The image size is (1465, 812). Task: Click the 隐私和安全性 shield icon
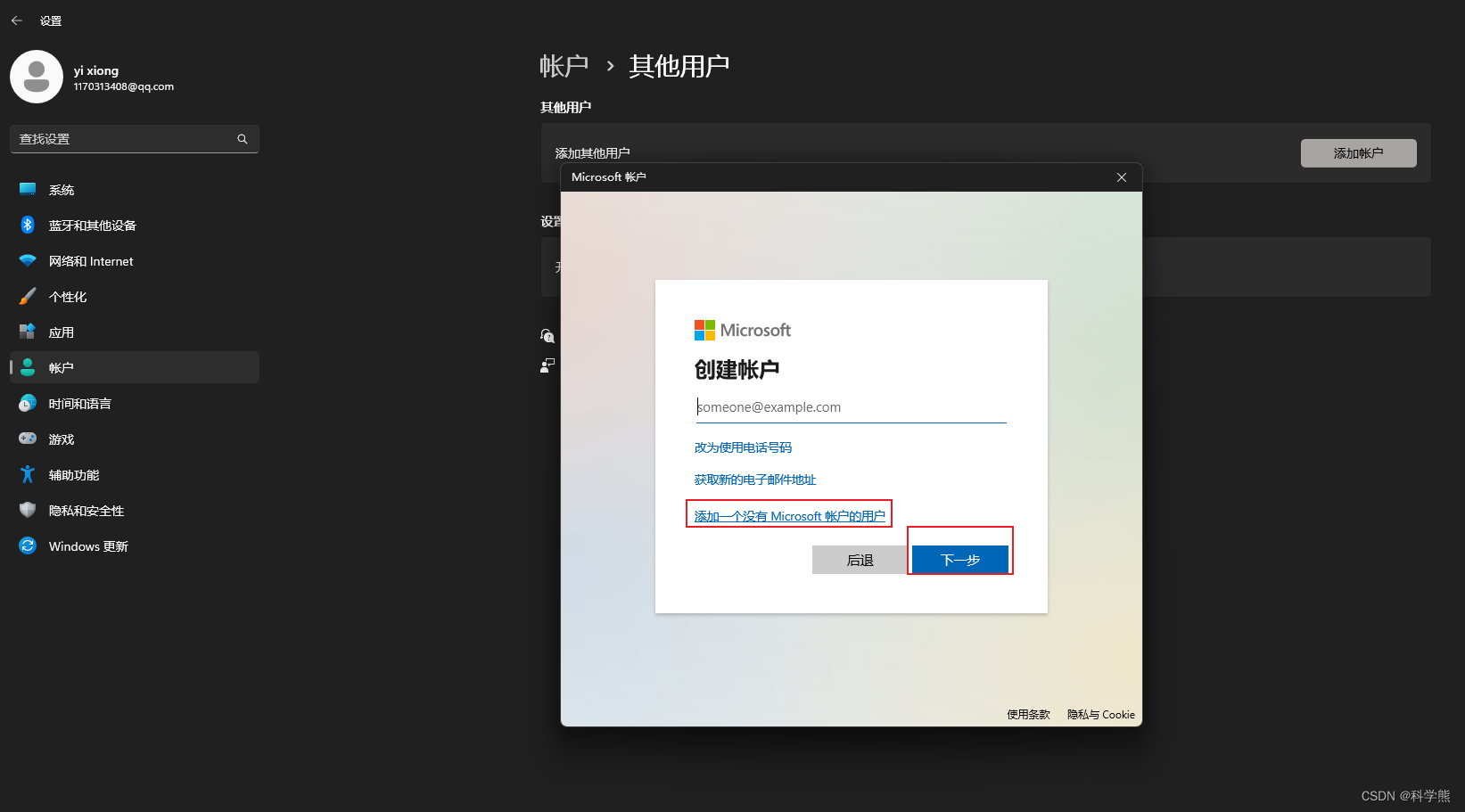pyautogui.click(x=28, y=510)
